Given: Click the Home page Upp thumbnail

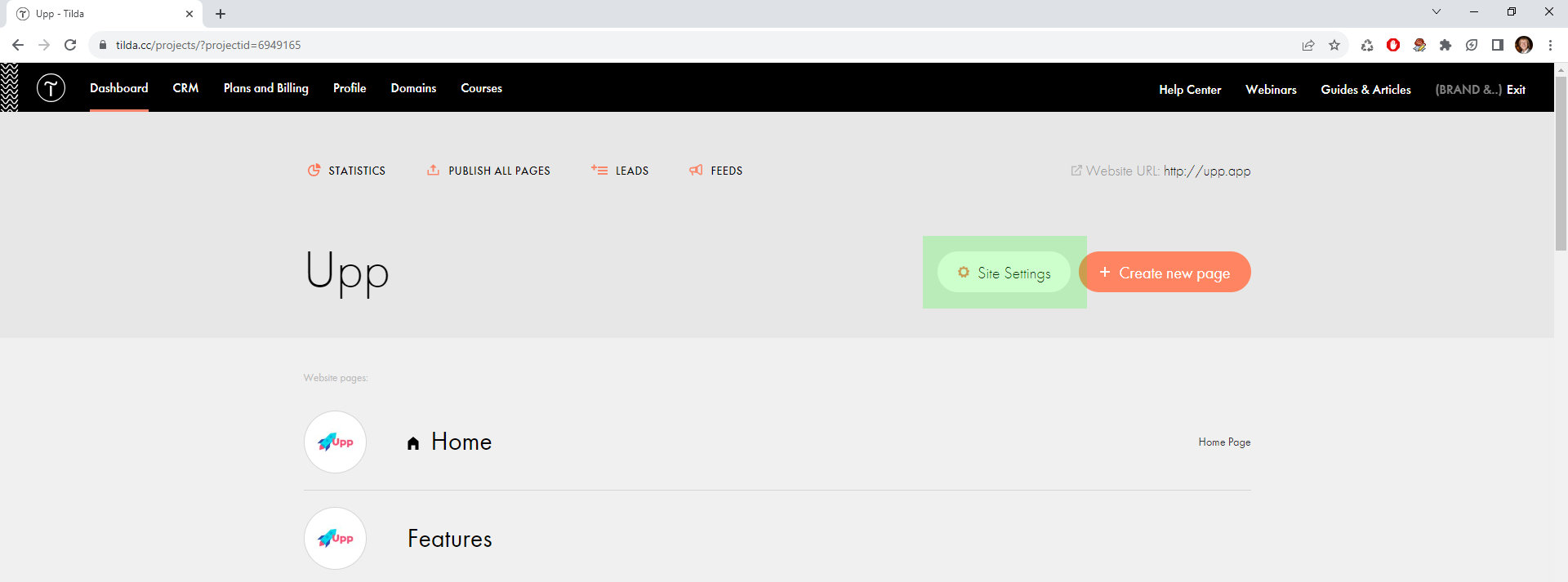Looking at the screenshot, I should point(335,442).
